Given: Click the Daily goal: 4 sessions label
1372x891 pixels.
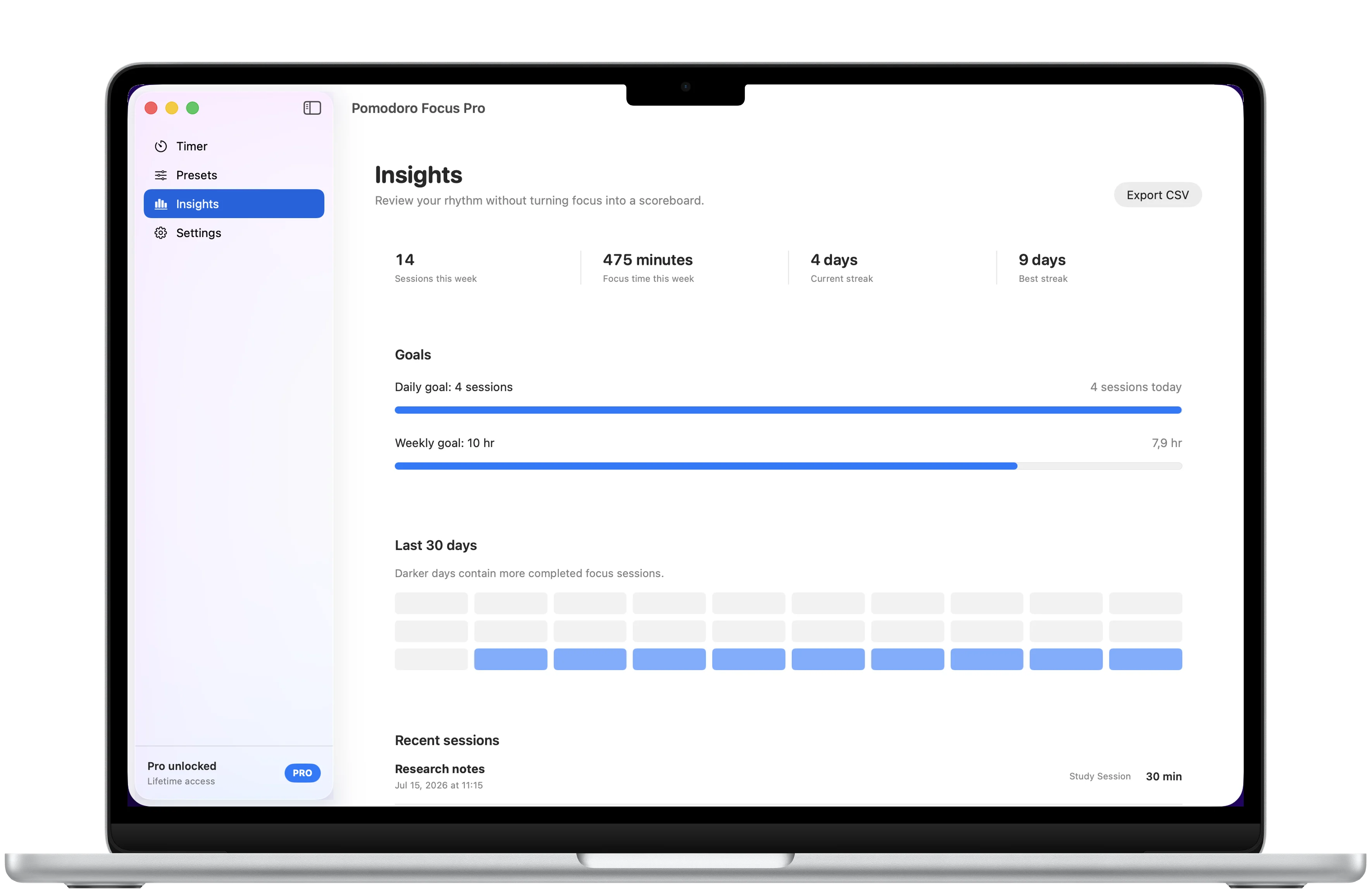Looking at the screenshot, I should (454, 387).
